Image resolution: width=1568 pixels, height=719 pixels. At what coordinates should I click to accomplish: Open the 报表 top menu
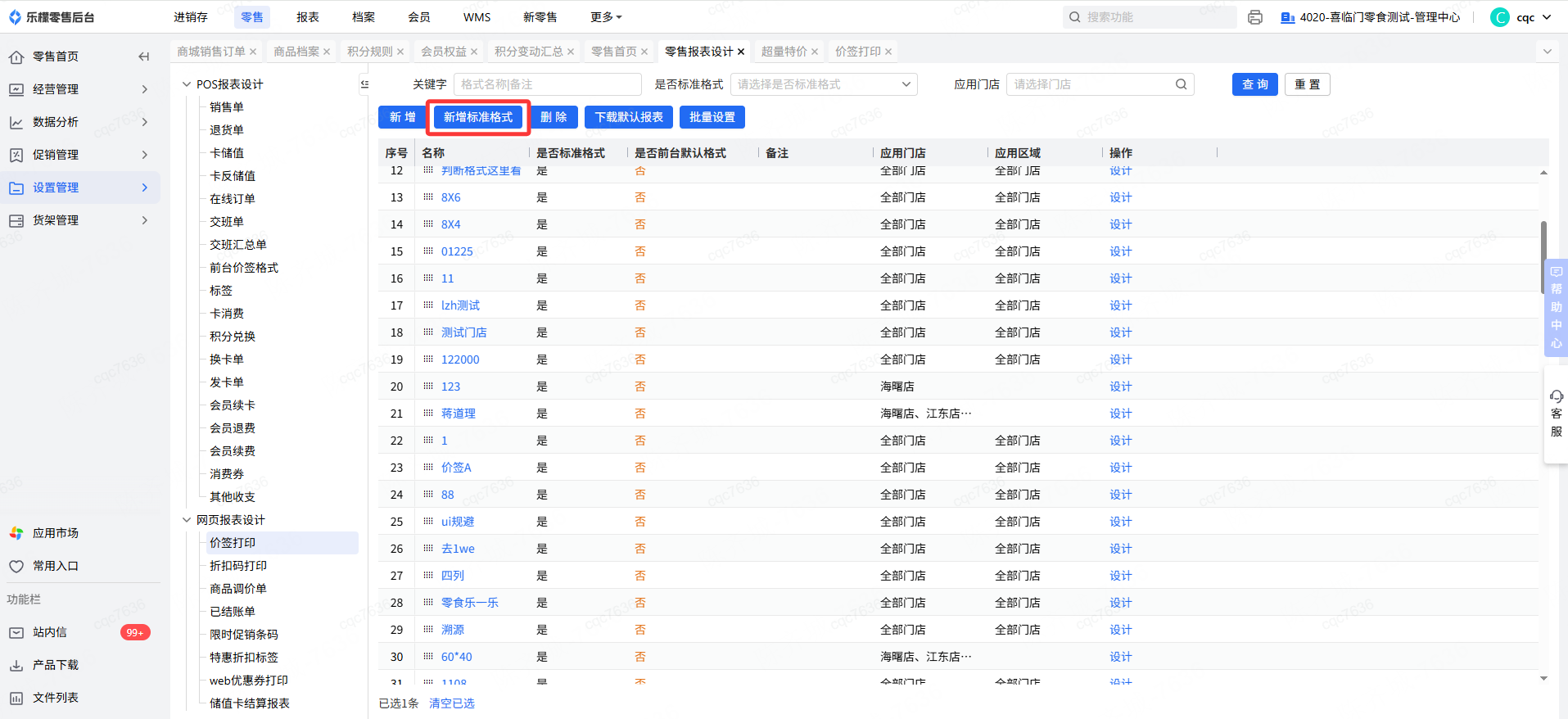coord(308,17)
